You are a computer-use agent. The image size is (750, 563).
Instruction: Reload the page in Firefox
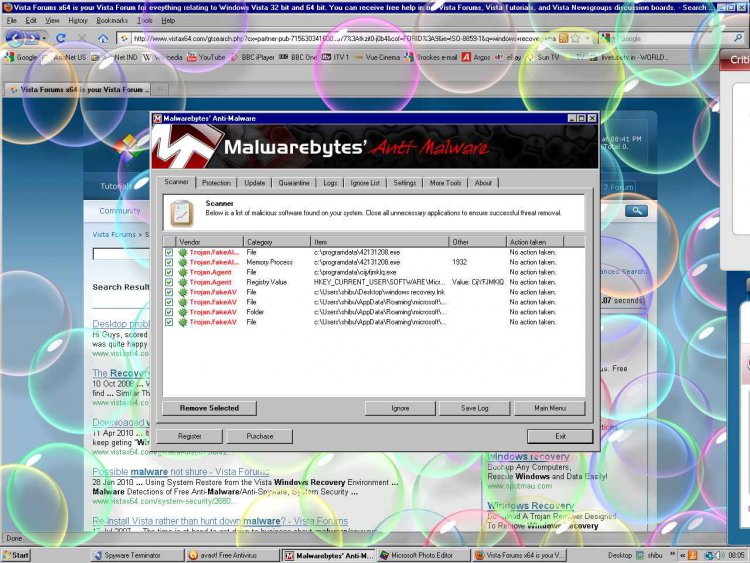[x=61, y=38]
